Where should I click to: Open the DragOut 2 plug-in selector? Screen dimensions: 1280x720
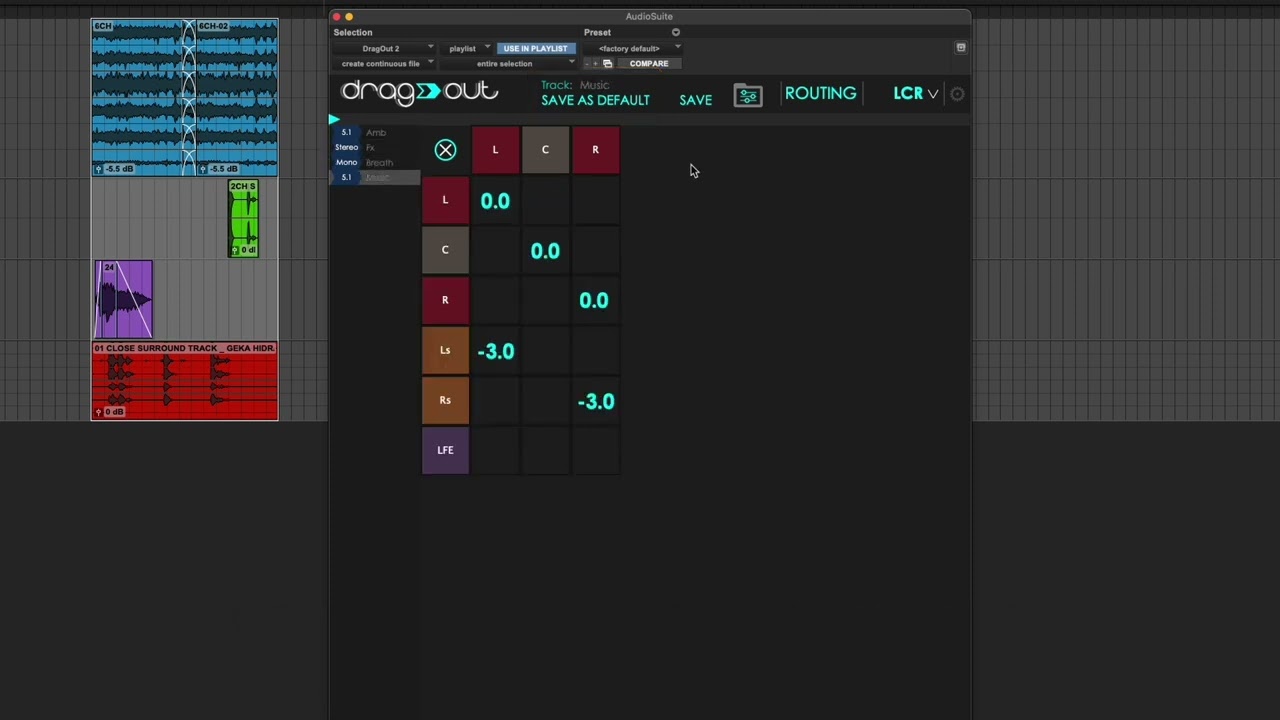tap(385, 48)
